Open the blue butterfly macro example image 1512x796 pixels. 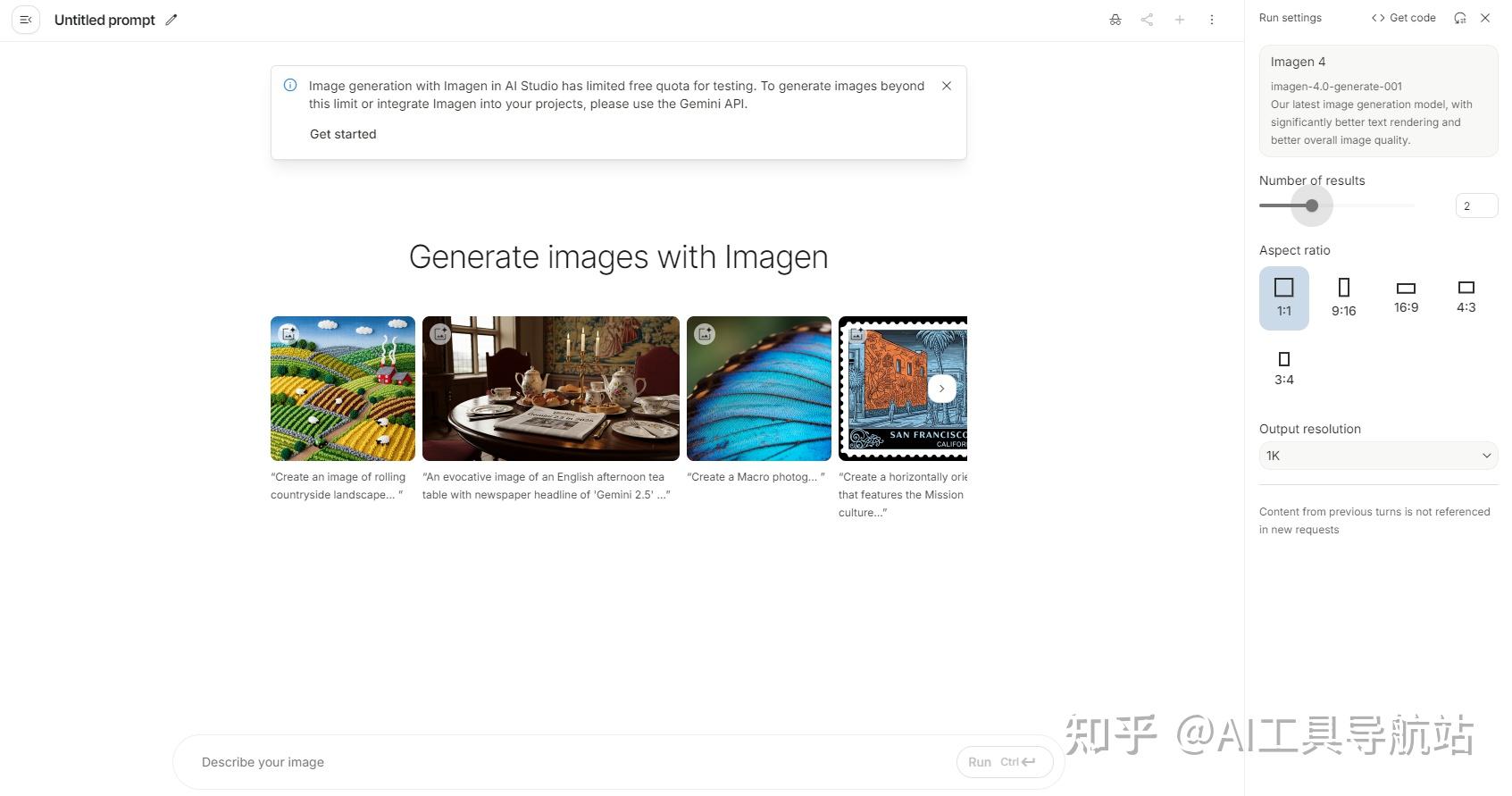click(759, 389)
